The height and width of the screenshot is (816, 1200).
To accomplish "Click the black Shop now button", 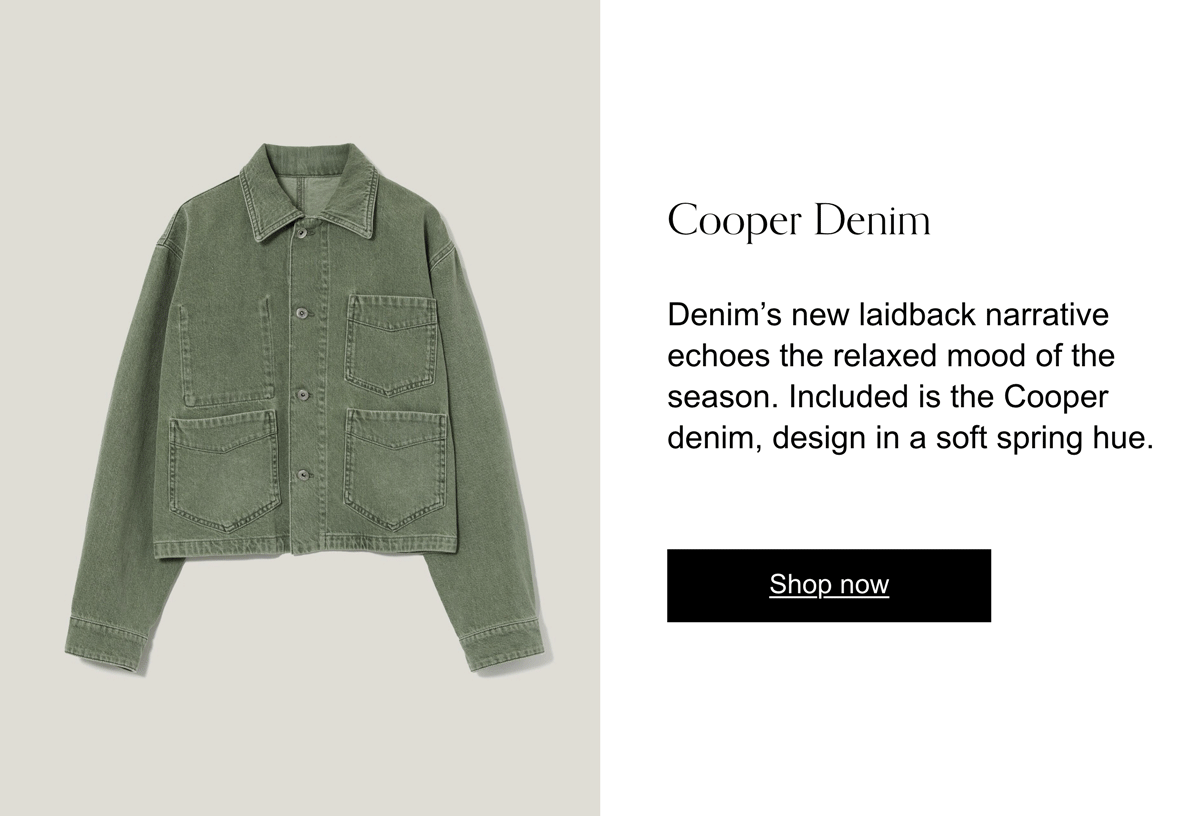I will click(x=829, y=585).
